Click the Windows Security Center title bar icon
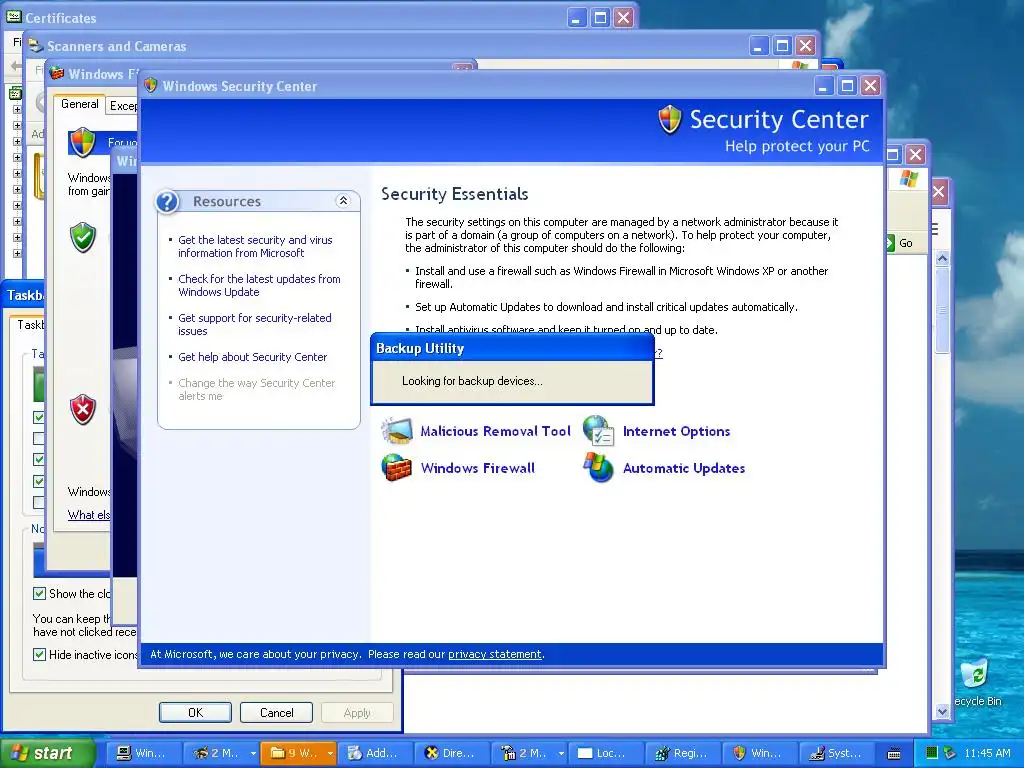Viewport: 1024px width, 768px height. tap(151, 86)
